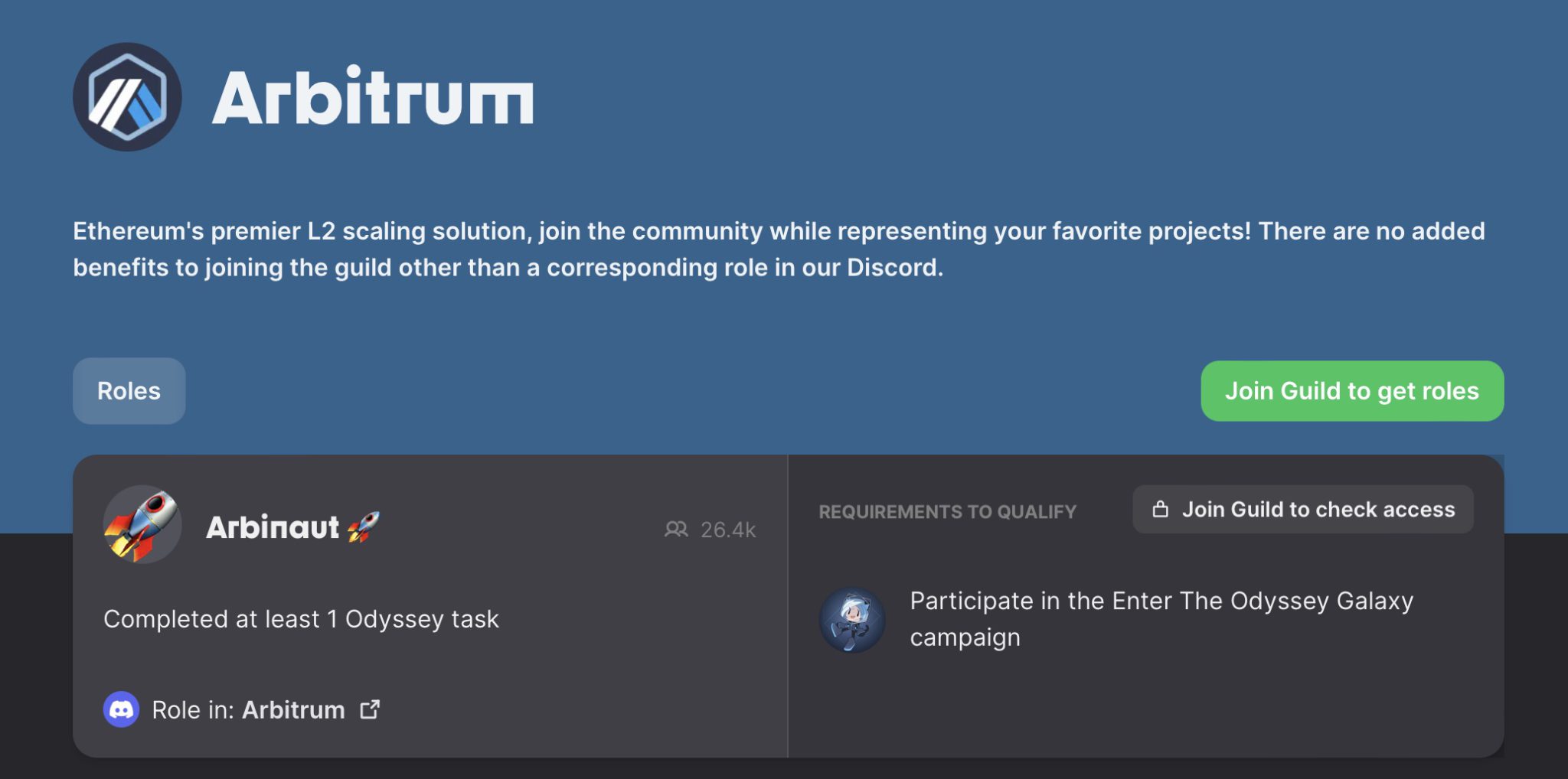The image size is (1568, 779).
Task: Click the Galaxy campaign astronaut avatar
Action: coord(852,620)
